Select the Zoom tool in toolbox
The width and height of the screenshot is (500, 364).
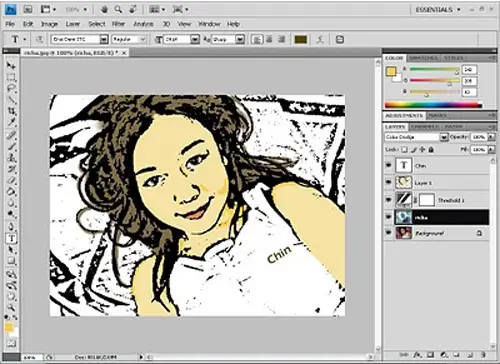pos(11,307)
